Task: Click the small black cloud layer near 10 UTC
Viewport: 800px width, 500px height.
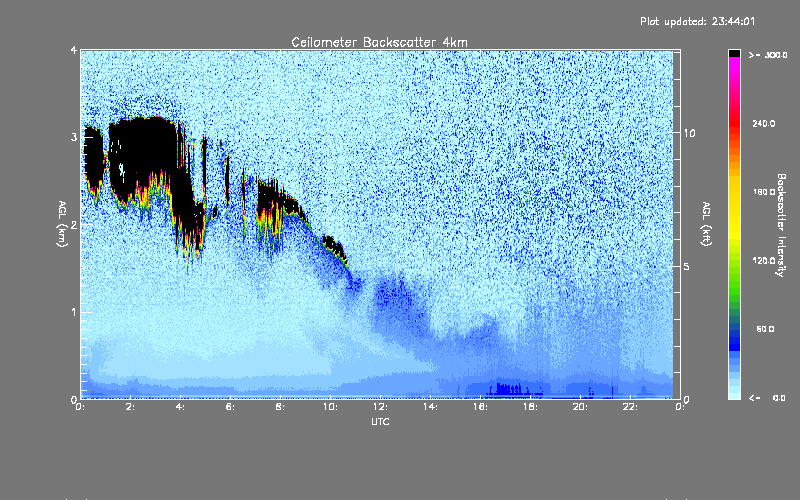Action: [334, 247]
